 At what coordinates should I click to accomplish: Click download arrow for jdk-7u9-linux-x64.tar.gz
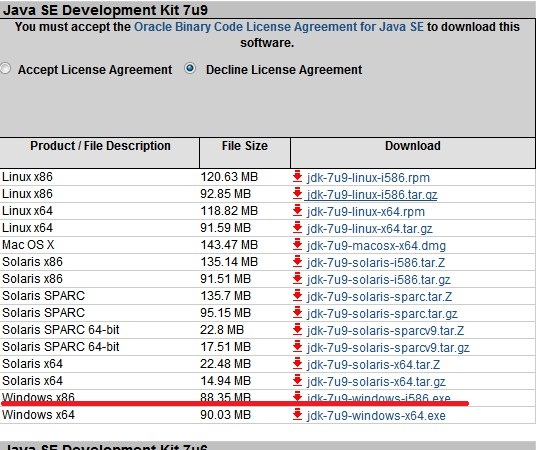tap(297, 228)
